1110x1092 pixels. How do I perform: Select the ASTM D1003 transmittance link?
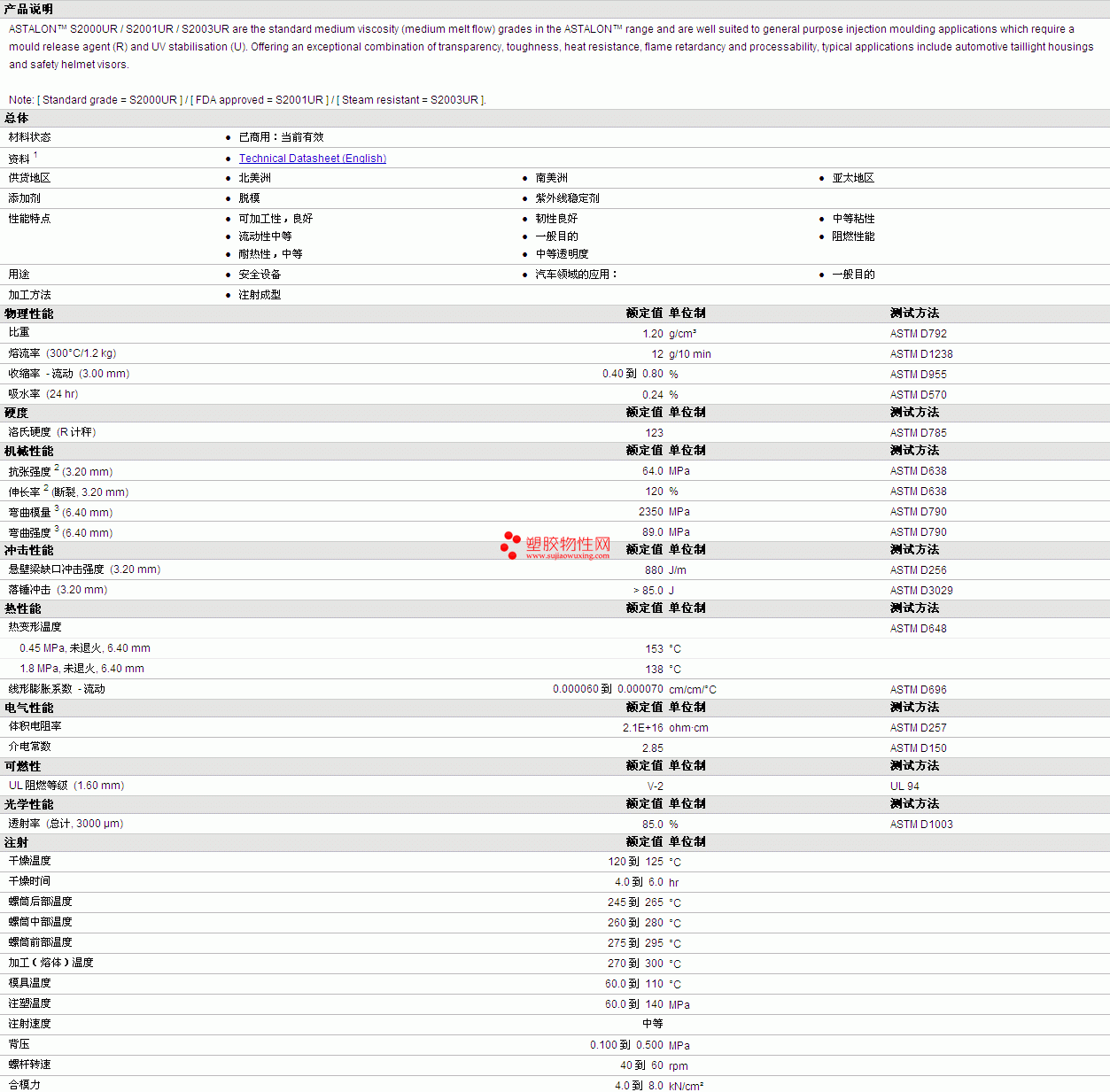[921, 825]
